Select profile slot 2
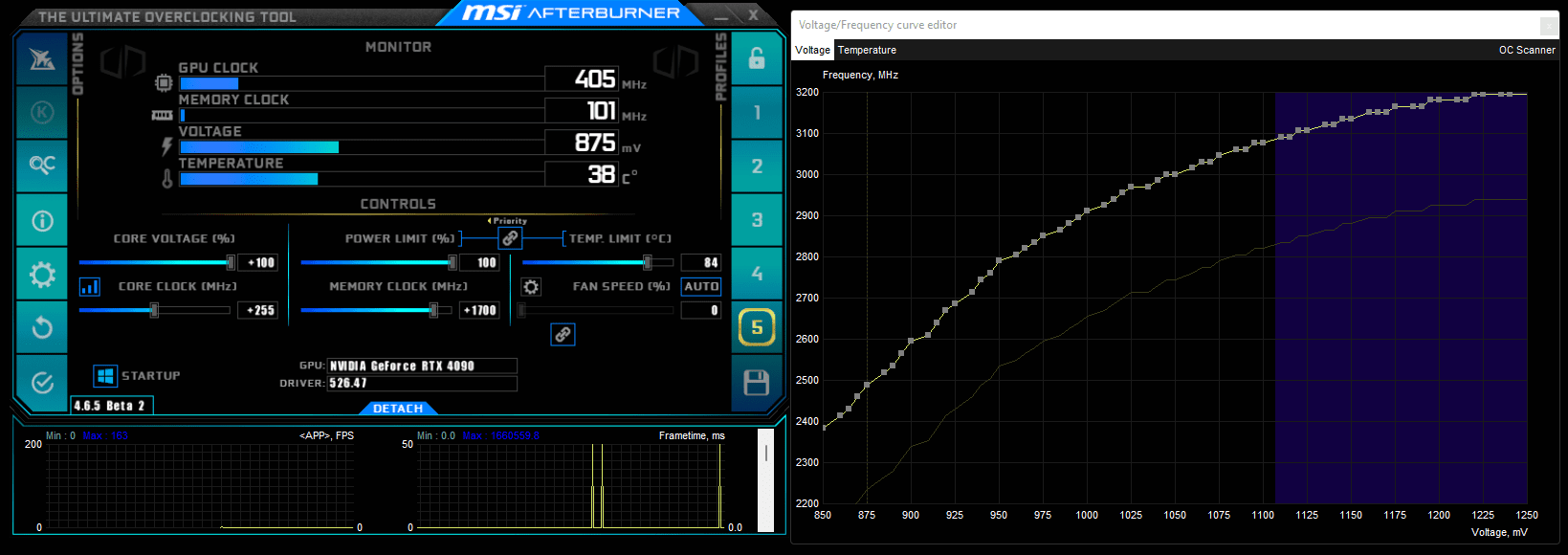The height and width of the screenshot is (555, 1568). coord(757,166)
